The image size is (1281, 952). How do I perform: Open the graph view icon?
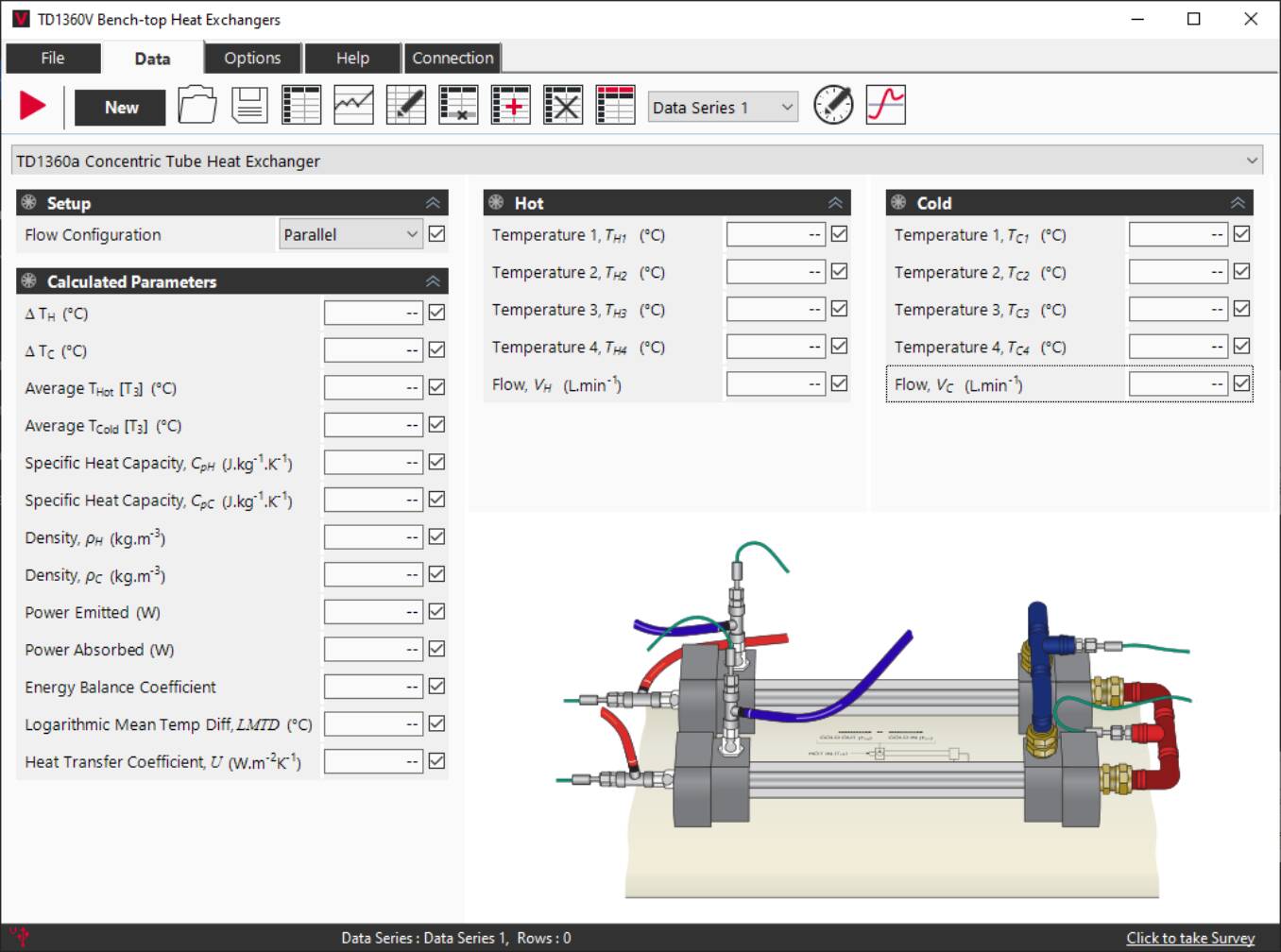(352, 104)
